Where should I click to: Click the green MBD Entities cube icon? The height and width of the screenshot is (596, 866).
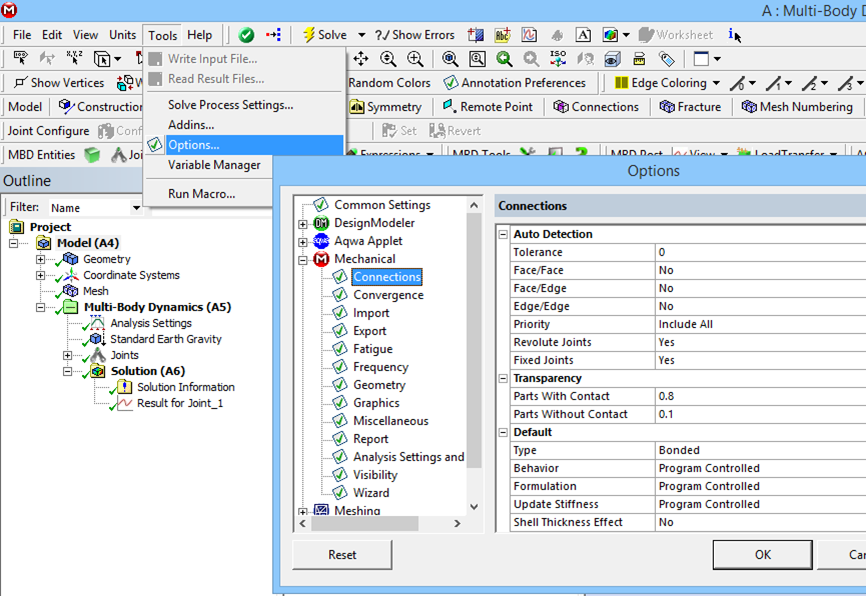point(92,155)
